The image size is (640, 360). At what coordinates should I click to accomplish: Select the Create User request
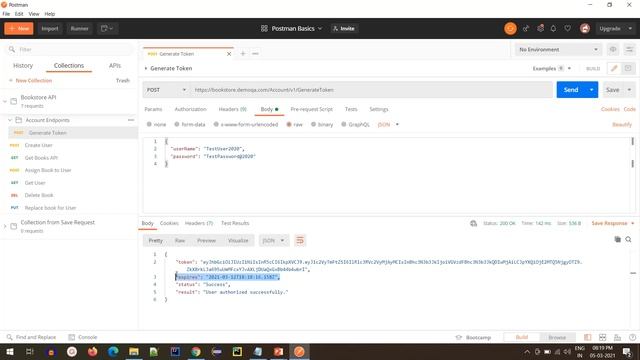point(38,145)
